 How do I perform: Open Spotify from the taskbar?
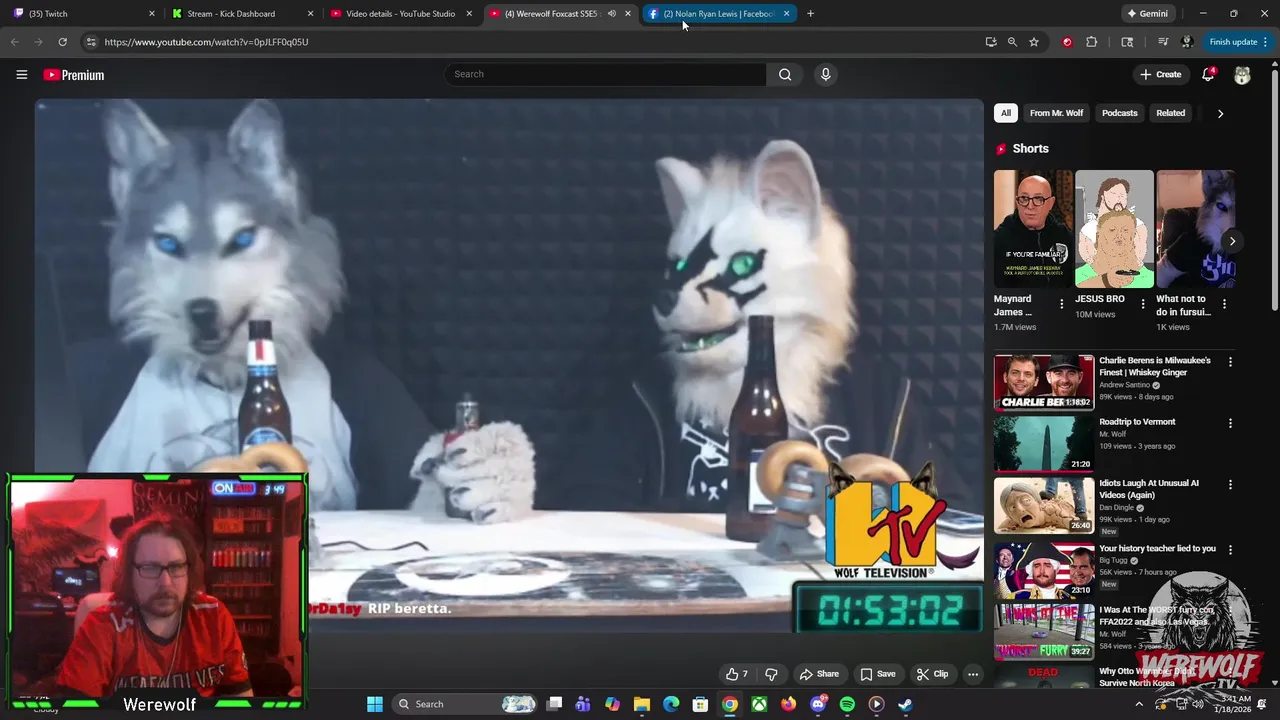pos(847,704)
